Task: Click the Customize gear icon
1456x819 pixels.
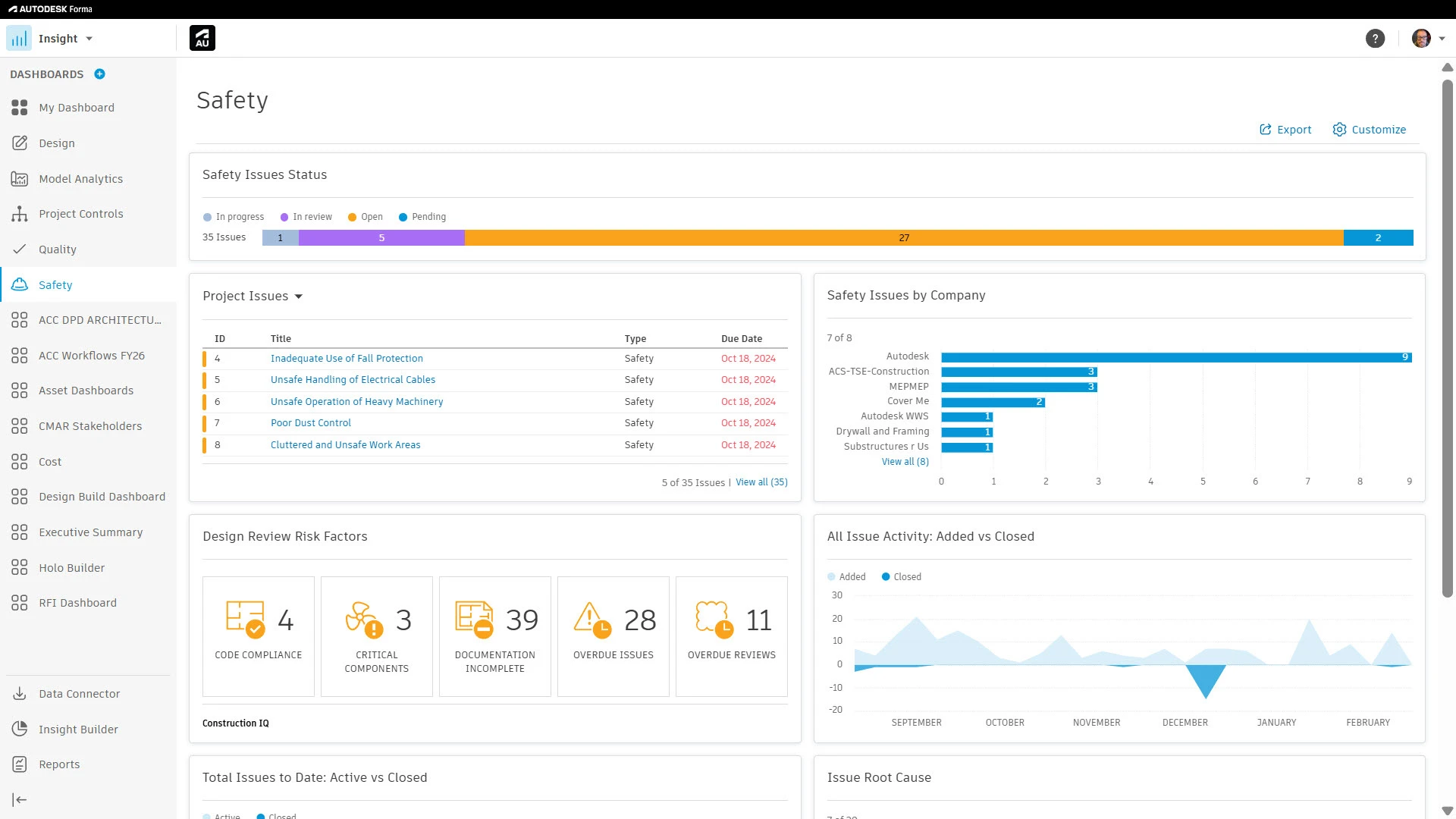Action: pyautogui.click(x=1339, y=130)
